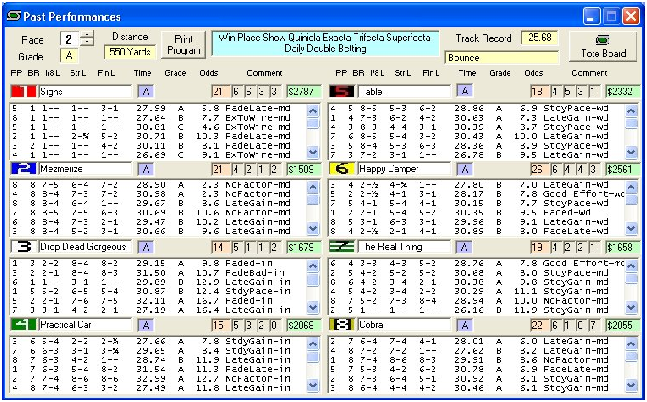Click the Drop Dead Gorgeous name field
The width and height of the screenshot is (647, 402).
coord(85,247)
